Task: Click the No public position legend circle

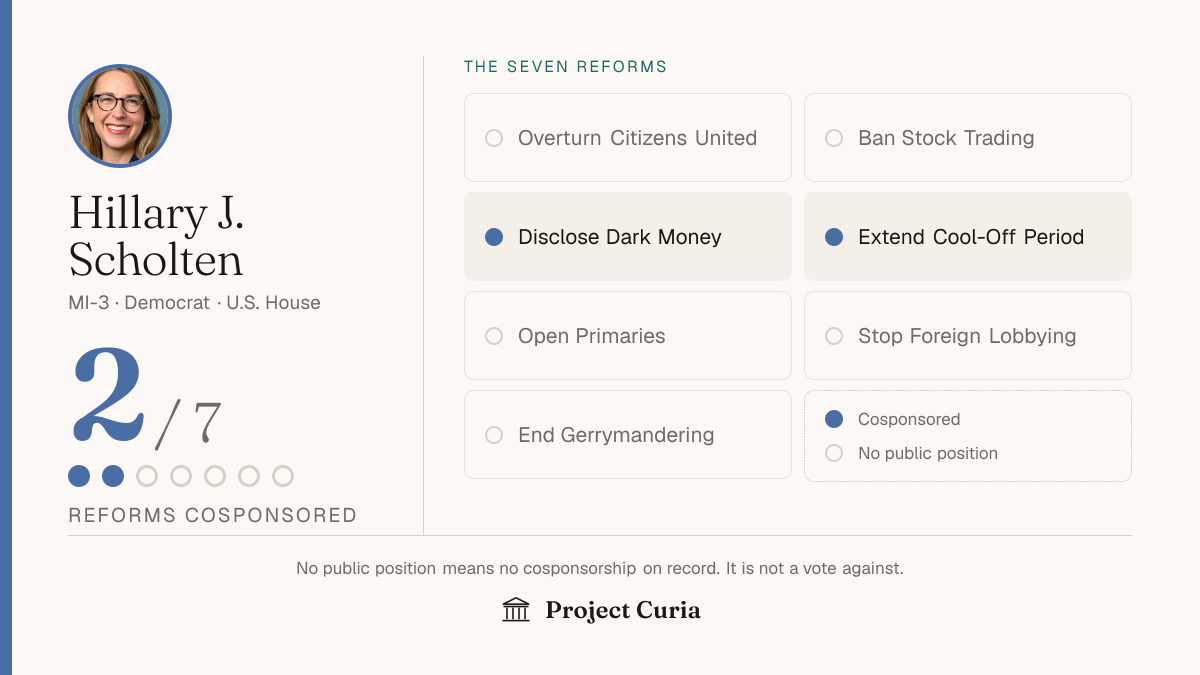Action: 834,453
